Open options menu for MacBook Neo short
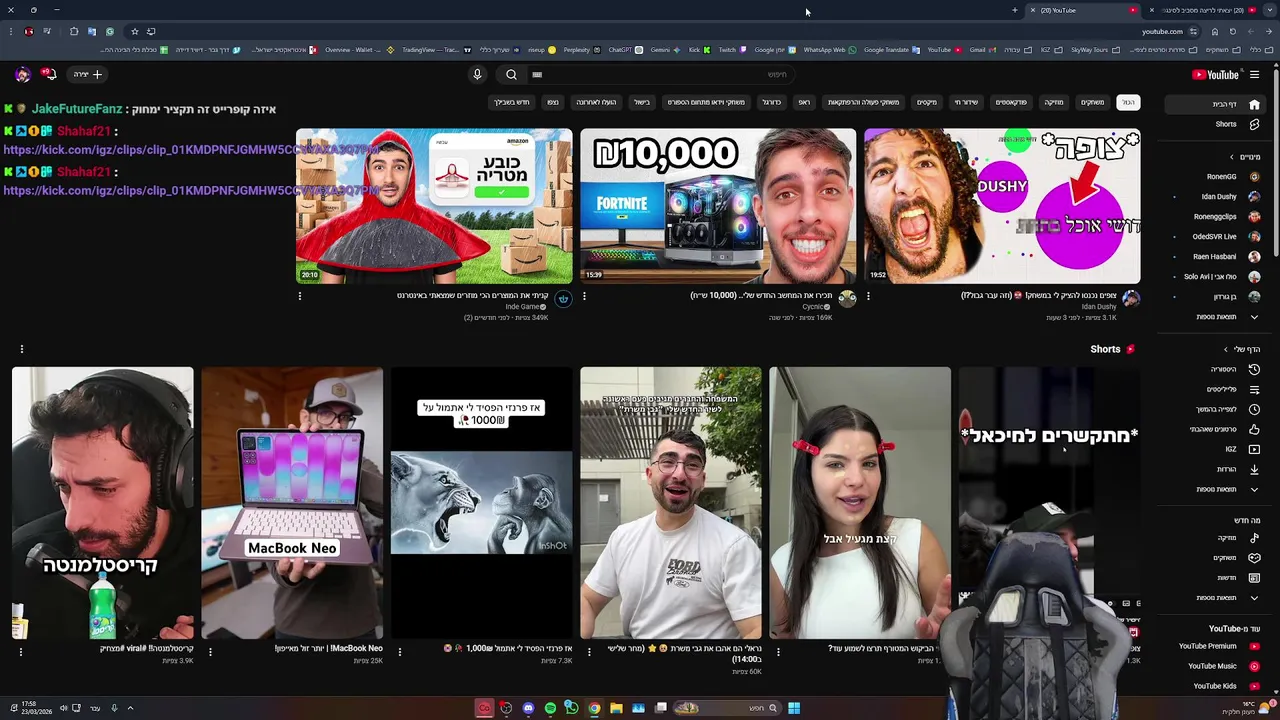 (210, 652)
